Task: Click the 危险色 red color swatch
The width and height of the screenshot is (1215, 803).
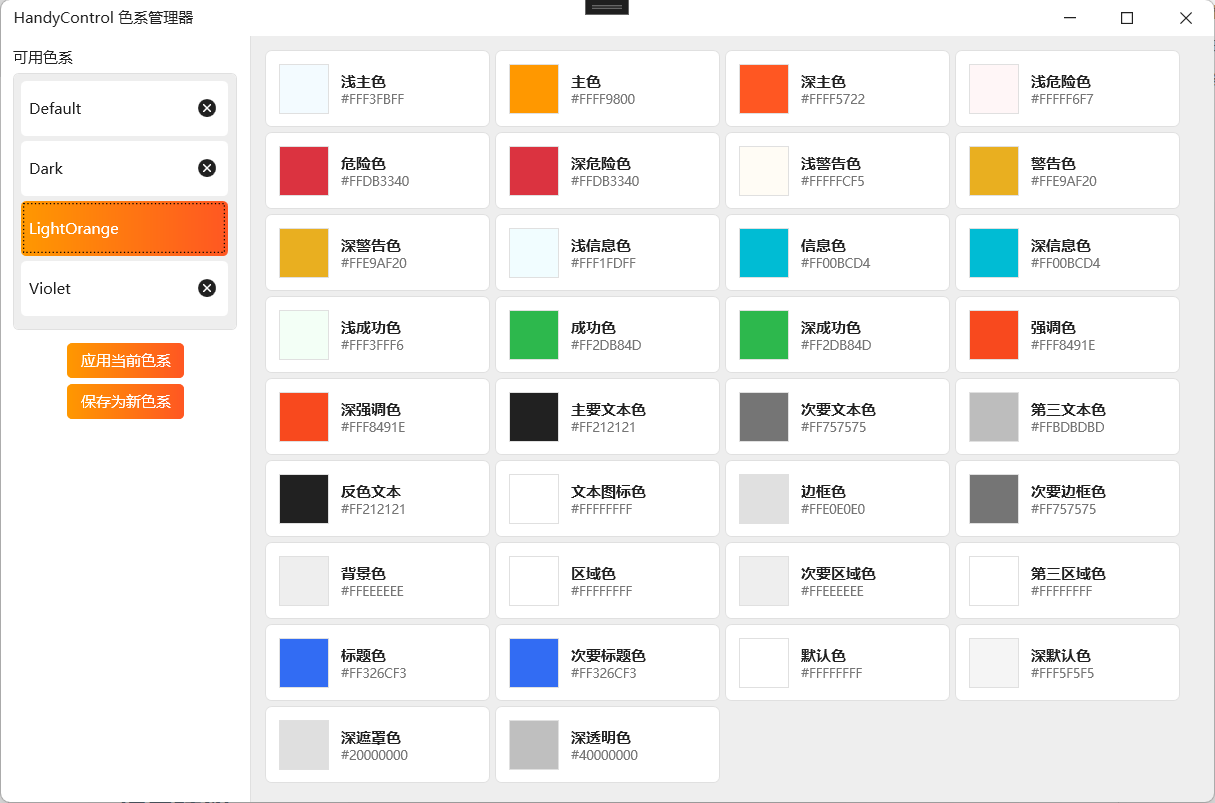Action: point(303,170)
